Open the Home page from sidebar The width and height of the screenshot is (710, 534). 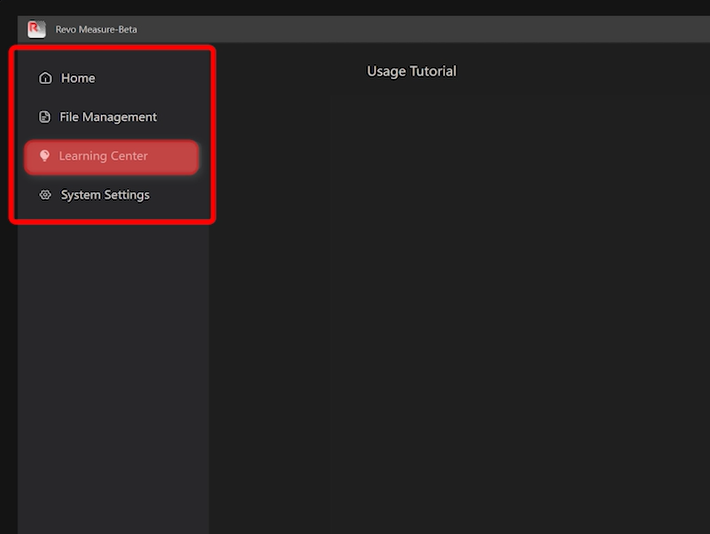pos(77,78)
